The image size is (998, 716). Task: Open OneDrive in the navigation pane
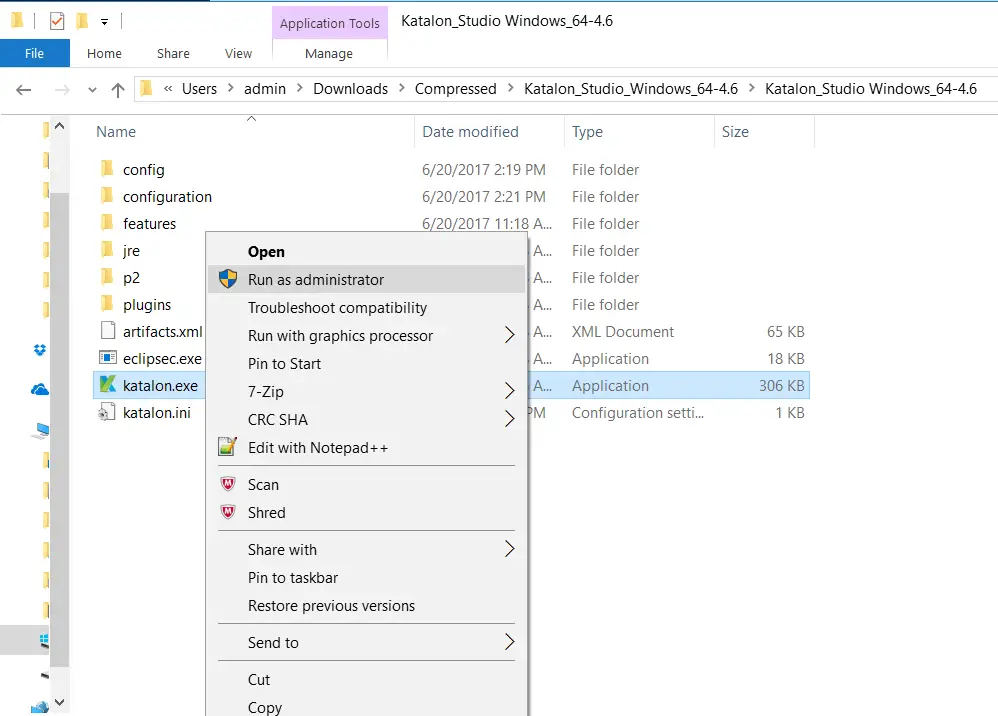39,389
